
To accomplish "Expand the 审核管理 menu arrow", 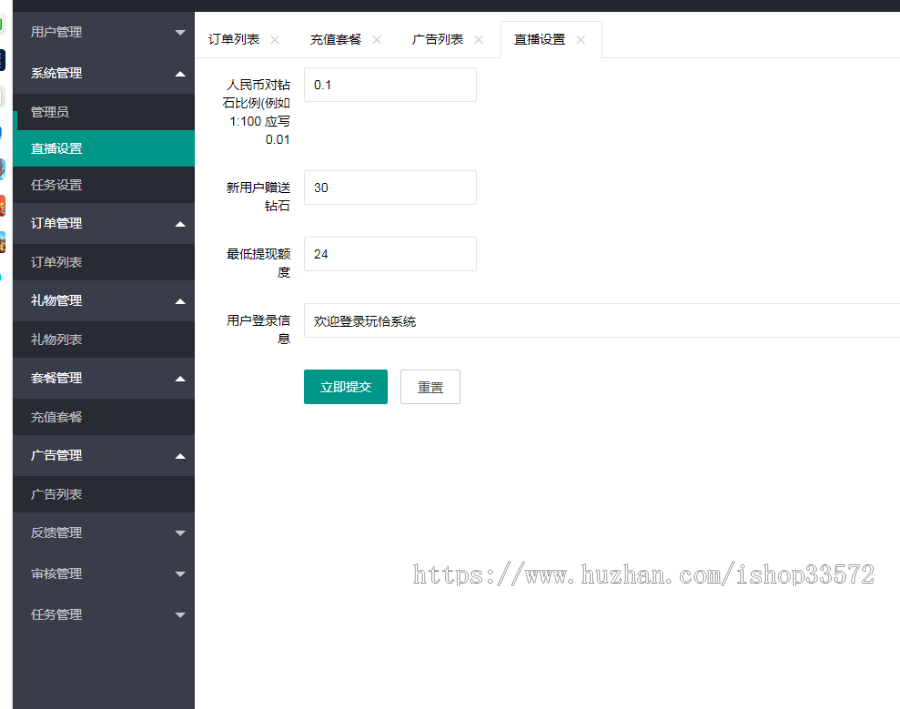I will point(180,574).
